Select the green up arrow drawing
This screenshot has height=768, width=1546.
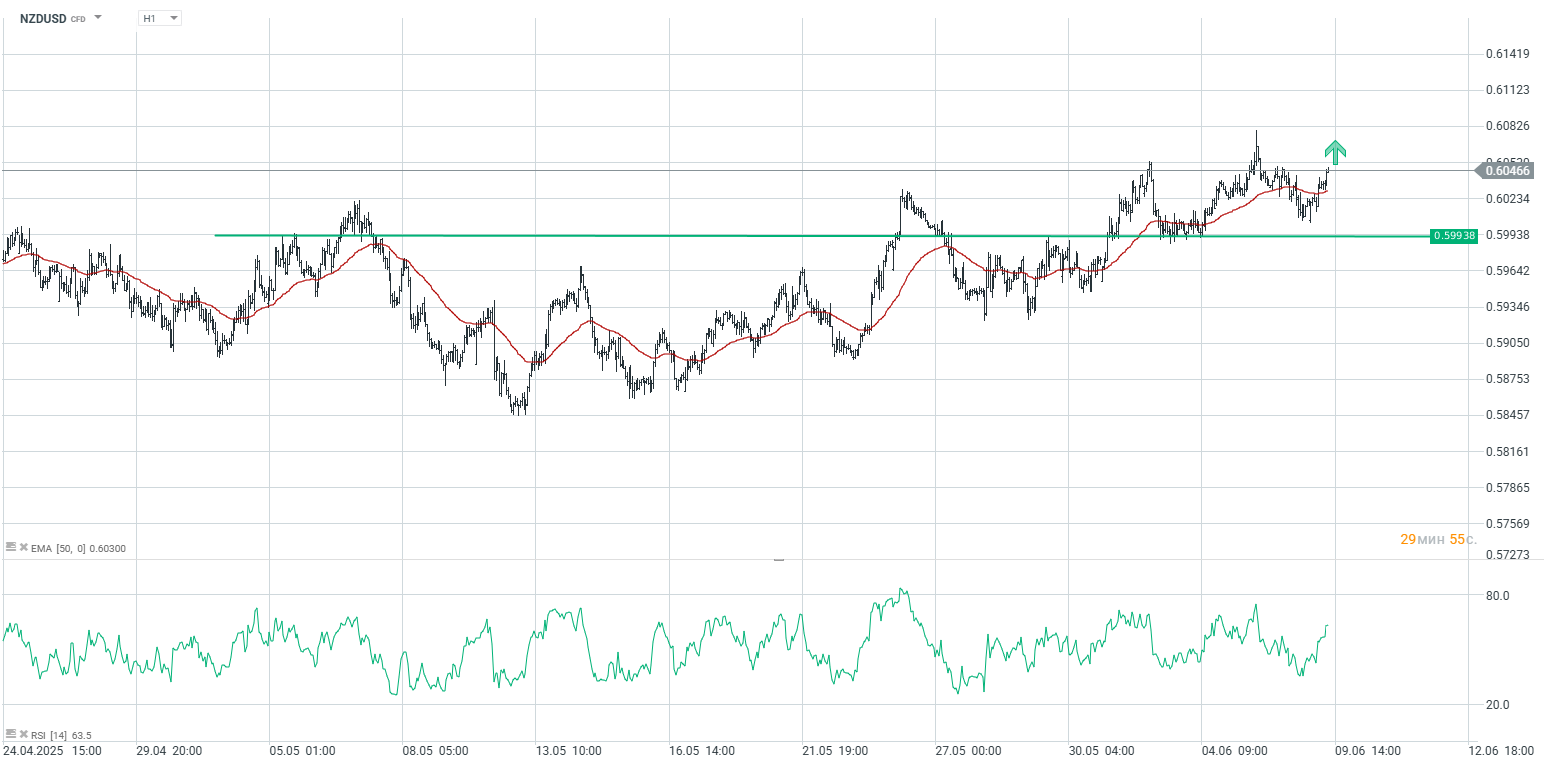pyautogui.click(x=1335, y=151)
